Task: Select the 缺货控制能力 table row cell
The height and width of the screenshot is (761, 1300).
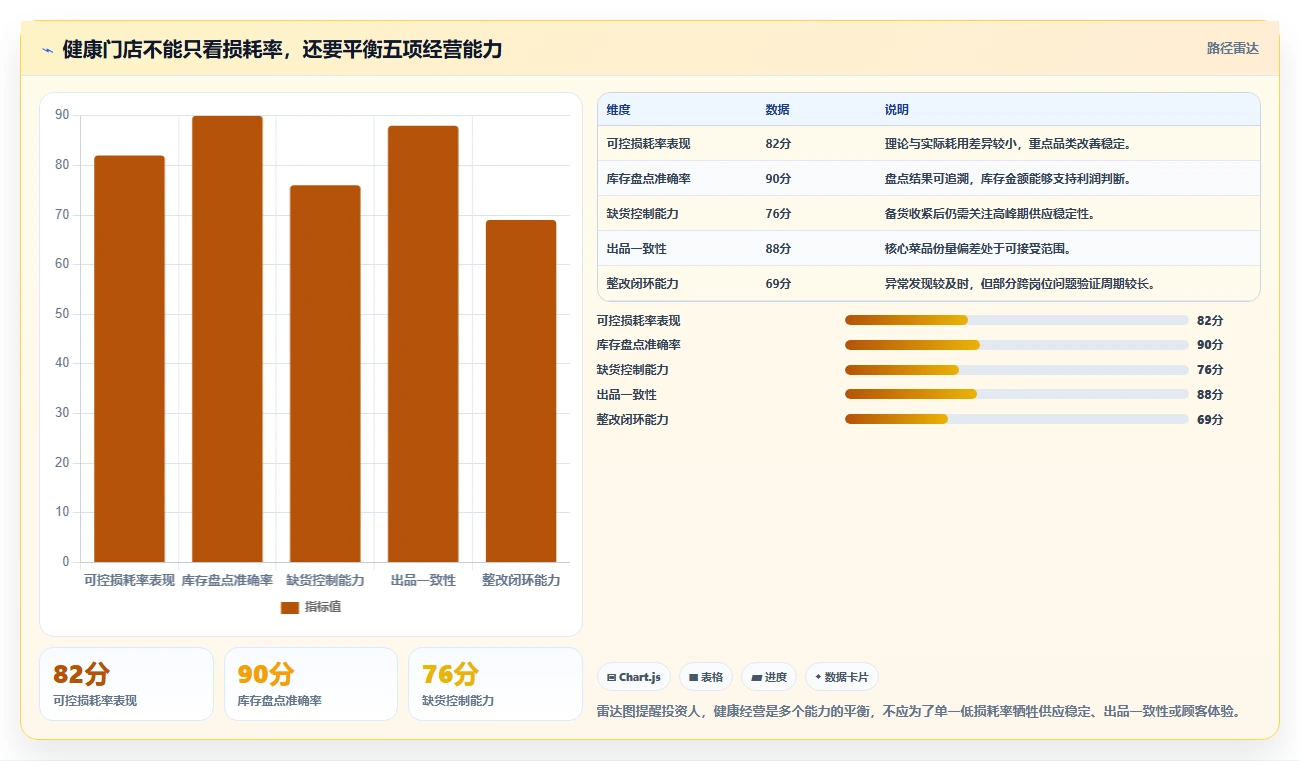Action: [x=642, y=214]
